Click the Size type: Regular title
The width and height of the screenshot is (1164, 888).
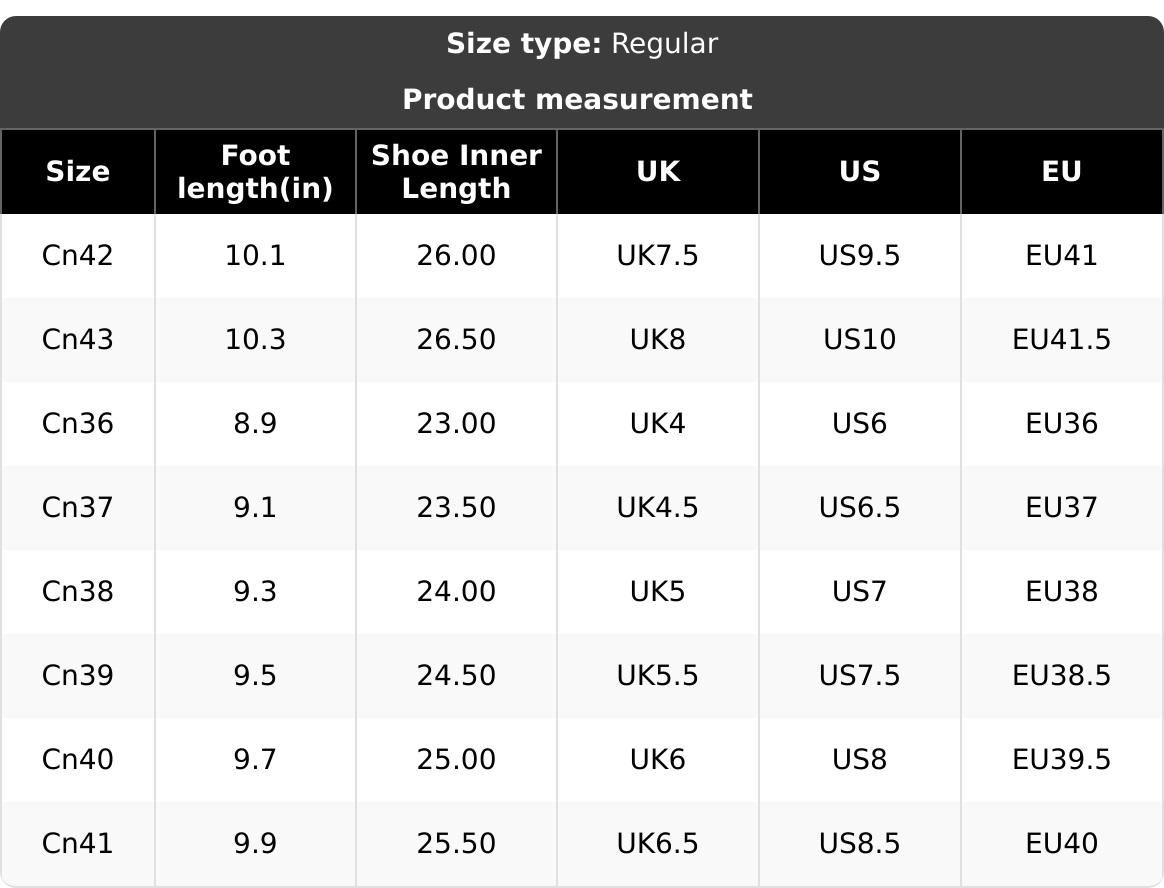click(582, 44)
